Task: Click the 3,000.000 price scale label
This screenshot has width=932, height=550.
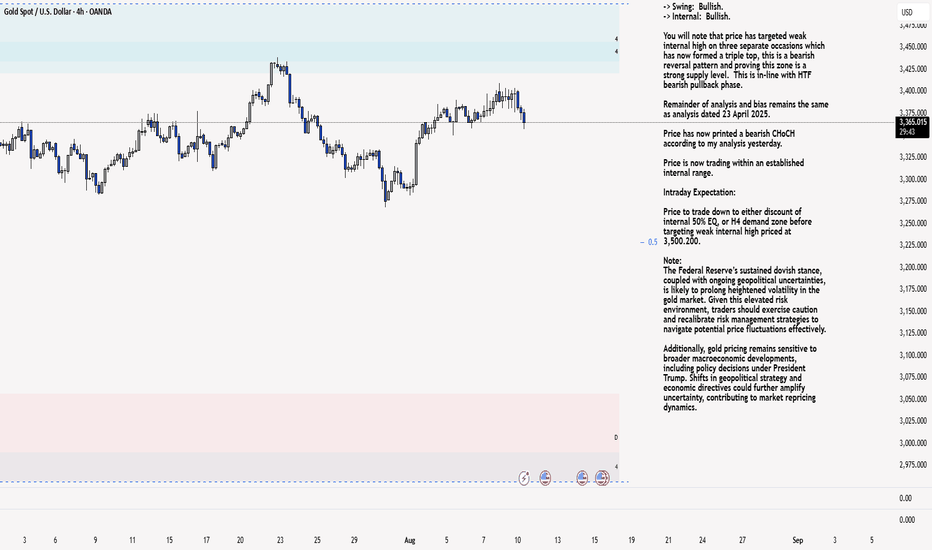Action: click(x=913, y=443)
